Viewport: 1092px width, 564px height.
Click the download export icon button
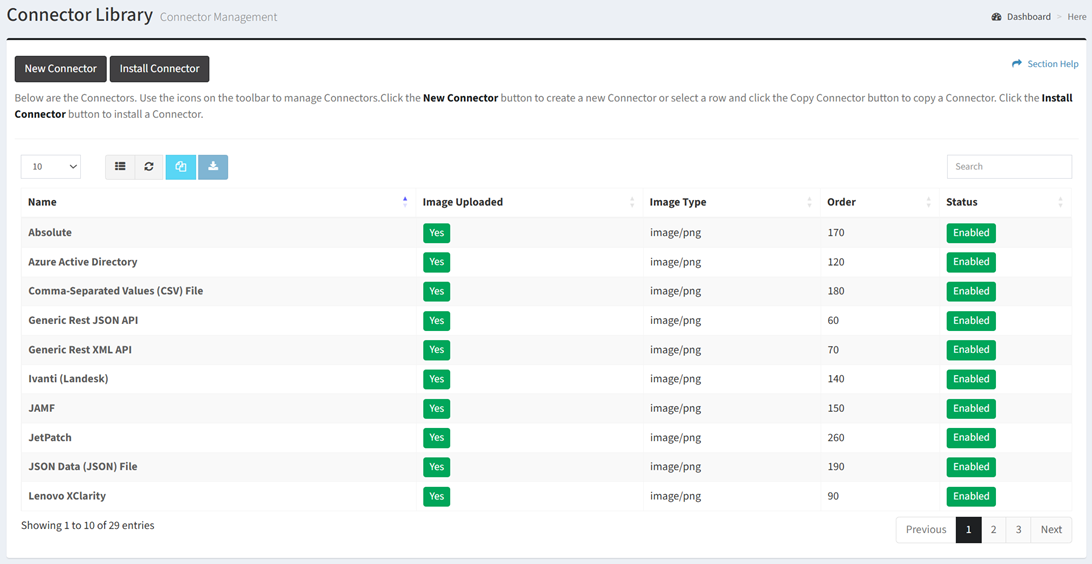(213, 167)
